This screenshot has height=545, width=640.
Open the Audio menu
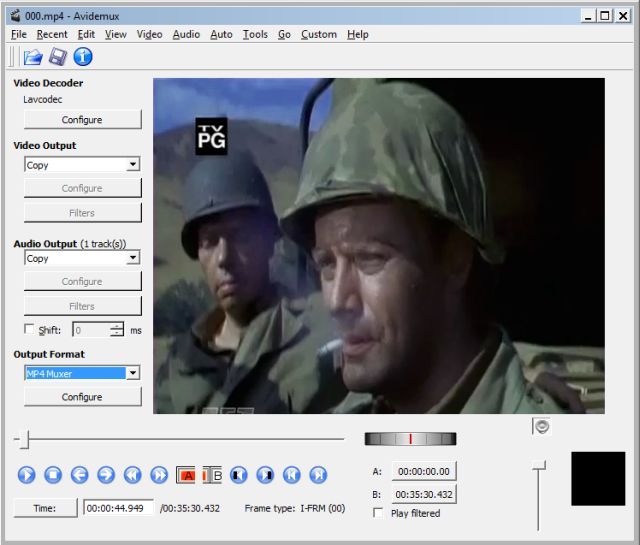[x=186, y=34]
